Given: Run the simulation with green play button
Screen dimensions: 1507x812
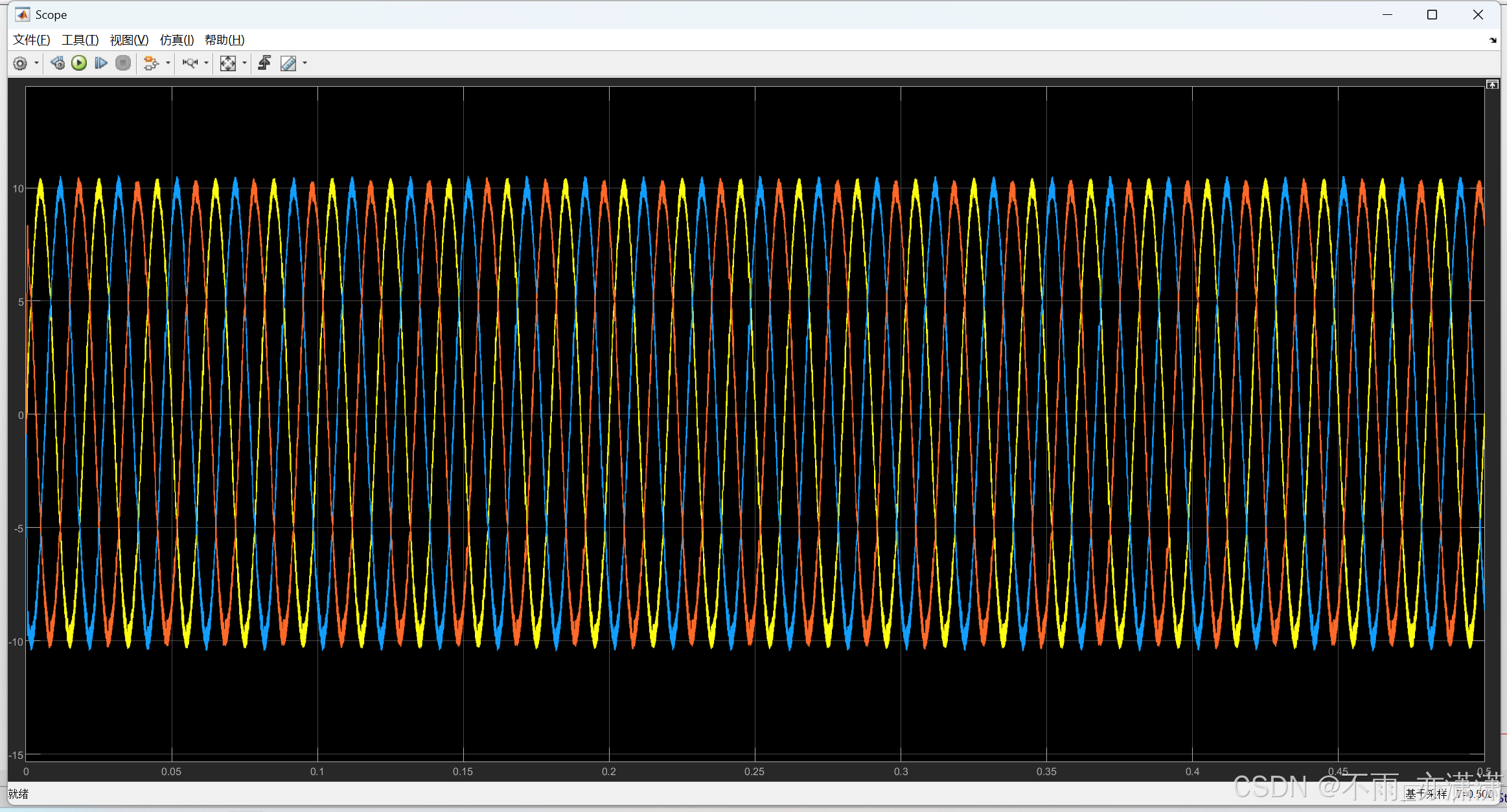Looking at the screenshot, I should click(79, 63).
